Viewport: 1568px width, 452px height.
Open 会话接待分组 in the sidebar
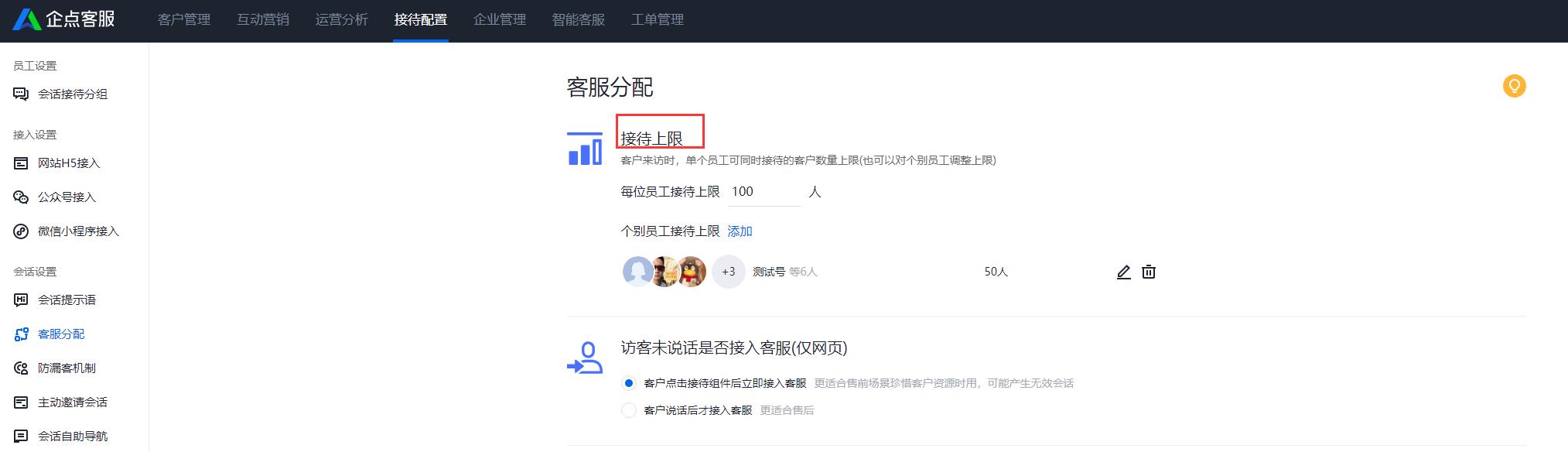(73, 94)
